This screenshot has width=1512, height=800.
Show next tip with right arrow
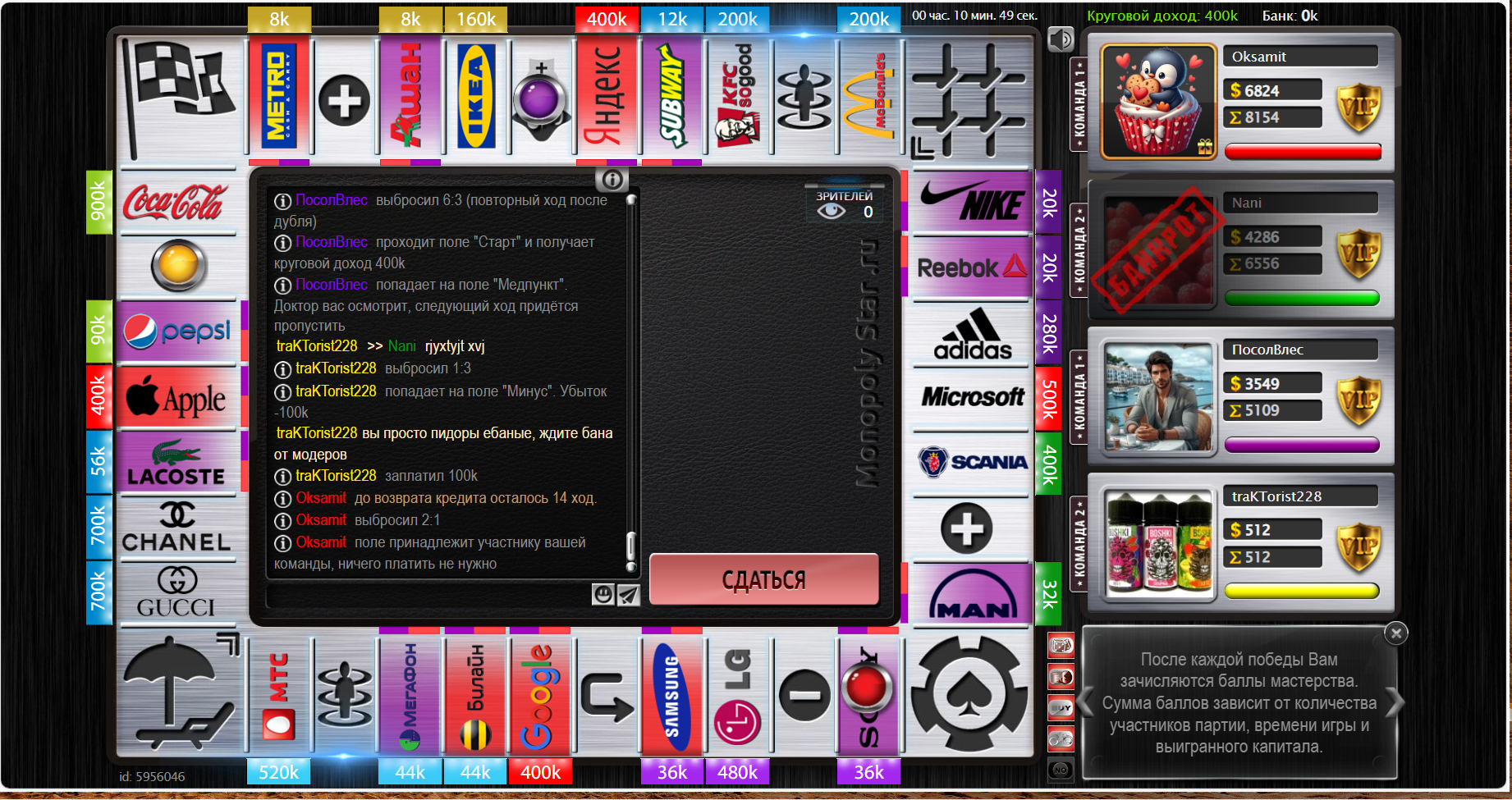point(1395,702)
